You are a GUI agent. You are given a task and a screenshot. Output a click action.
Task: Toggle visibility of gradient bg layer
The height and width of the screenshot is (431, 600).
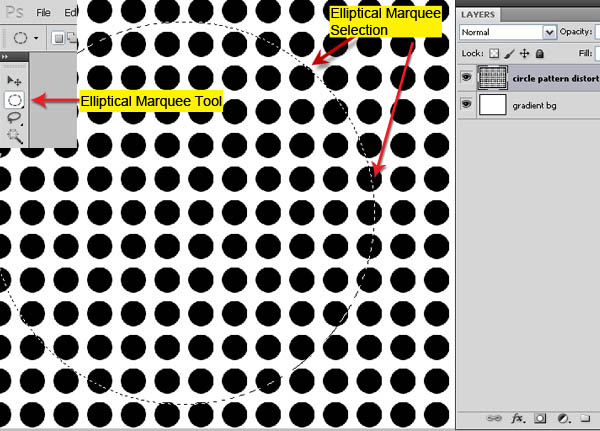(x=467, y=104)
